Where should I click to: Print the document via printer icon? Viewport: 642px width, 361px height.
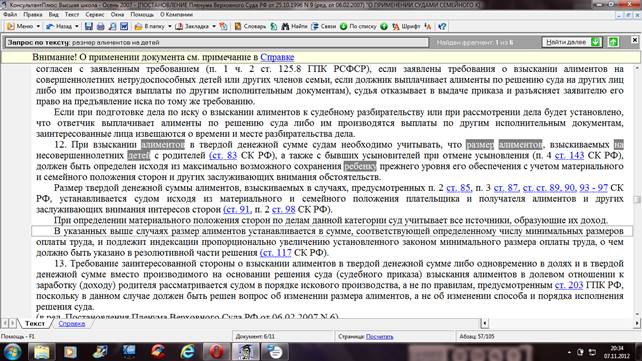[x=100, y=26]
